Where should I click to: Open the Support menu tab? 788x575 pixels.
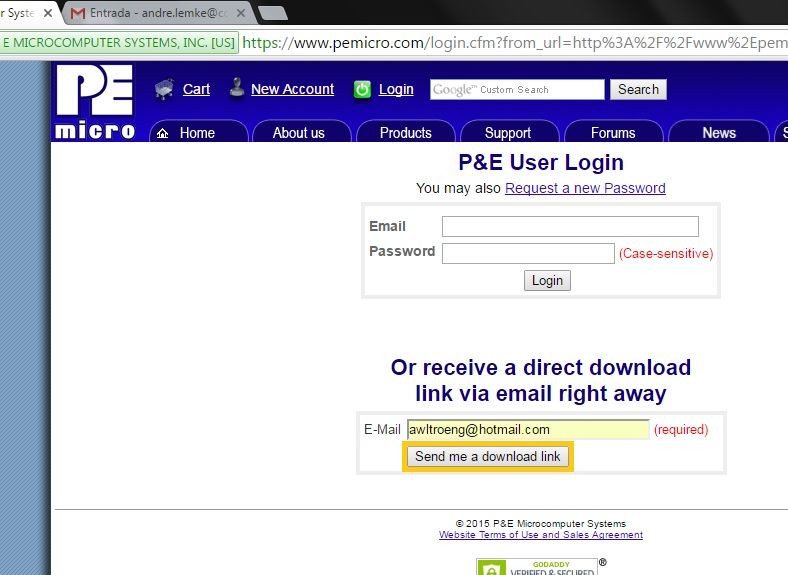click(x=509, y=133)
